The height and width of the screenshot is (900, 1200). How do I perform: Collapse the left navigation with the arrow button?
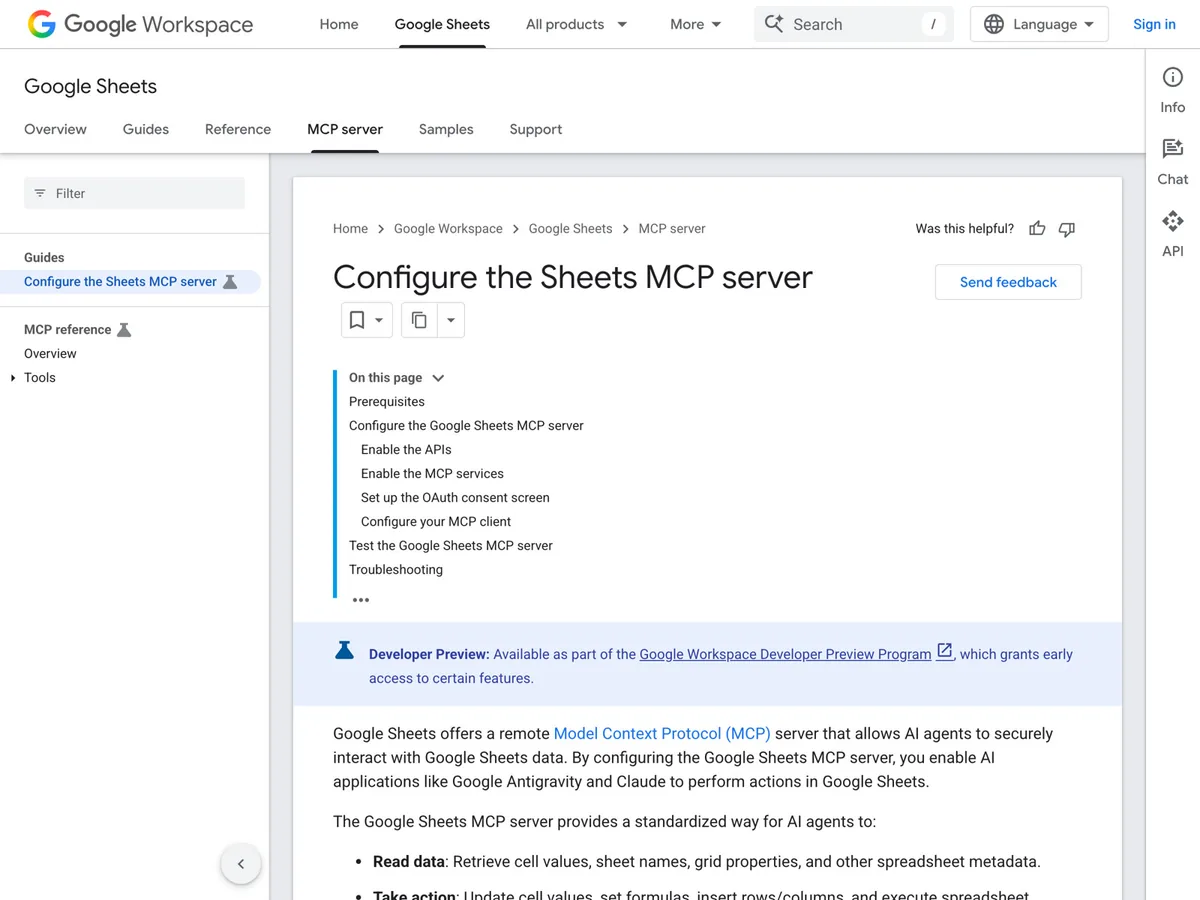[x=241, y=864]
